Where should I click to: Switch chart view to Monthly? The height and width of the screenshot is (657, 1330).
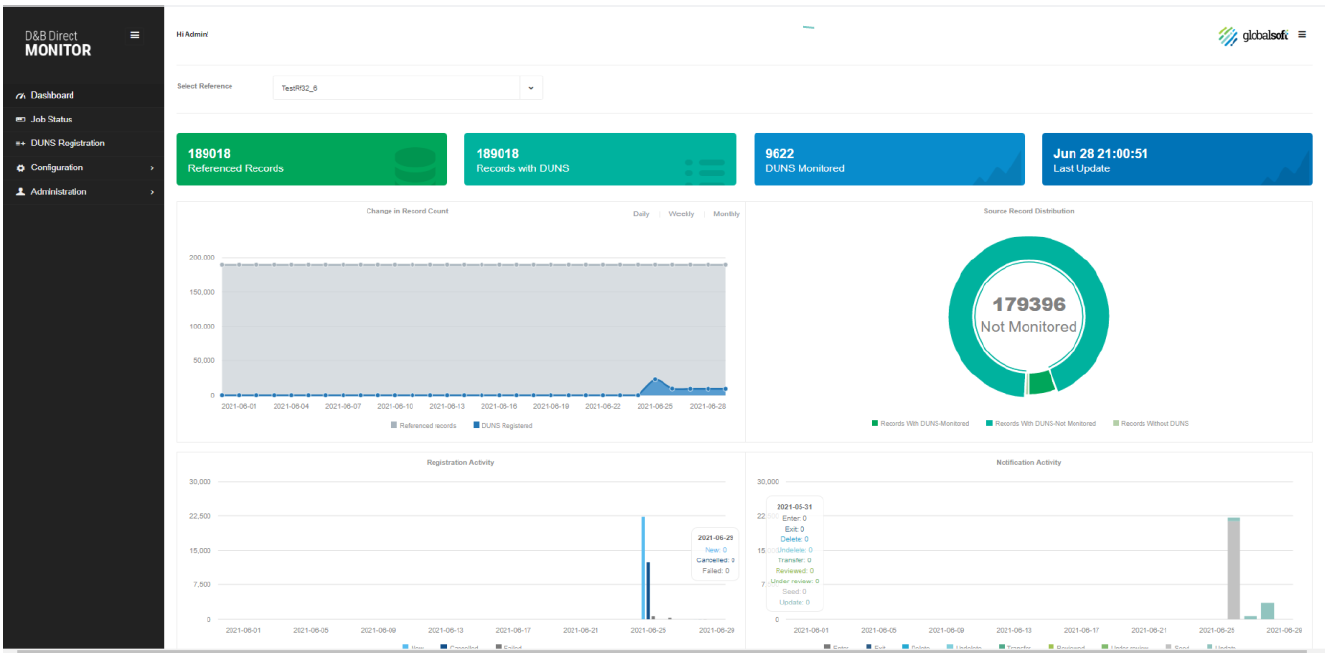pyautogui.click(x=726, y=214)
